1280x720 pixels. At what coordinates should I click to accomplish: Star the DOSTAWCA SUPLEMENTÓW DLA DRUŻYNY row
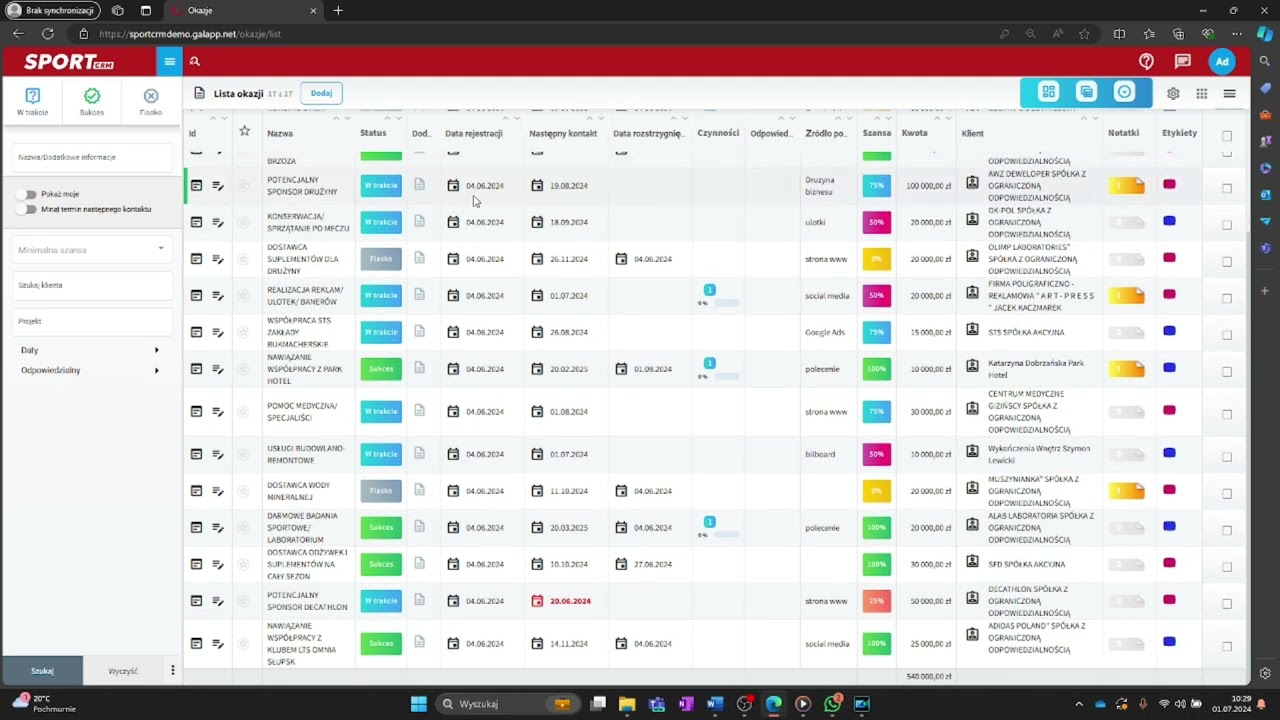tap(243, 259)
